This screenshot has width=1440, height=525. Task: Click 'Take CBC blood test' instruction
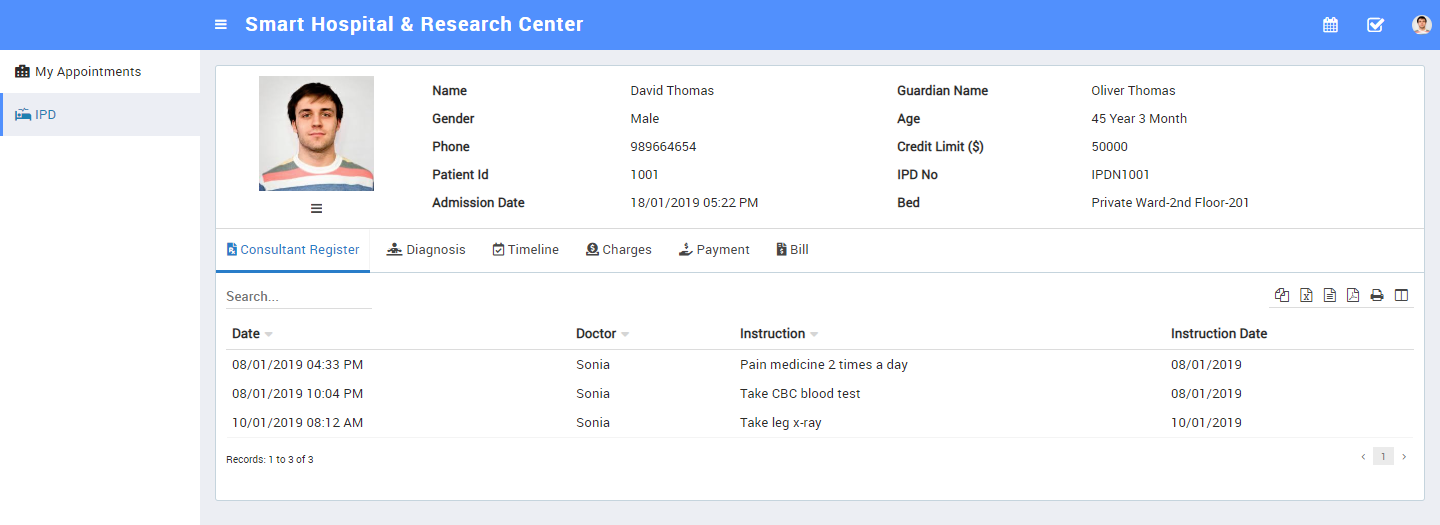(x=800, y=394)
